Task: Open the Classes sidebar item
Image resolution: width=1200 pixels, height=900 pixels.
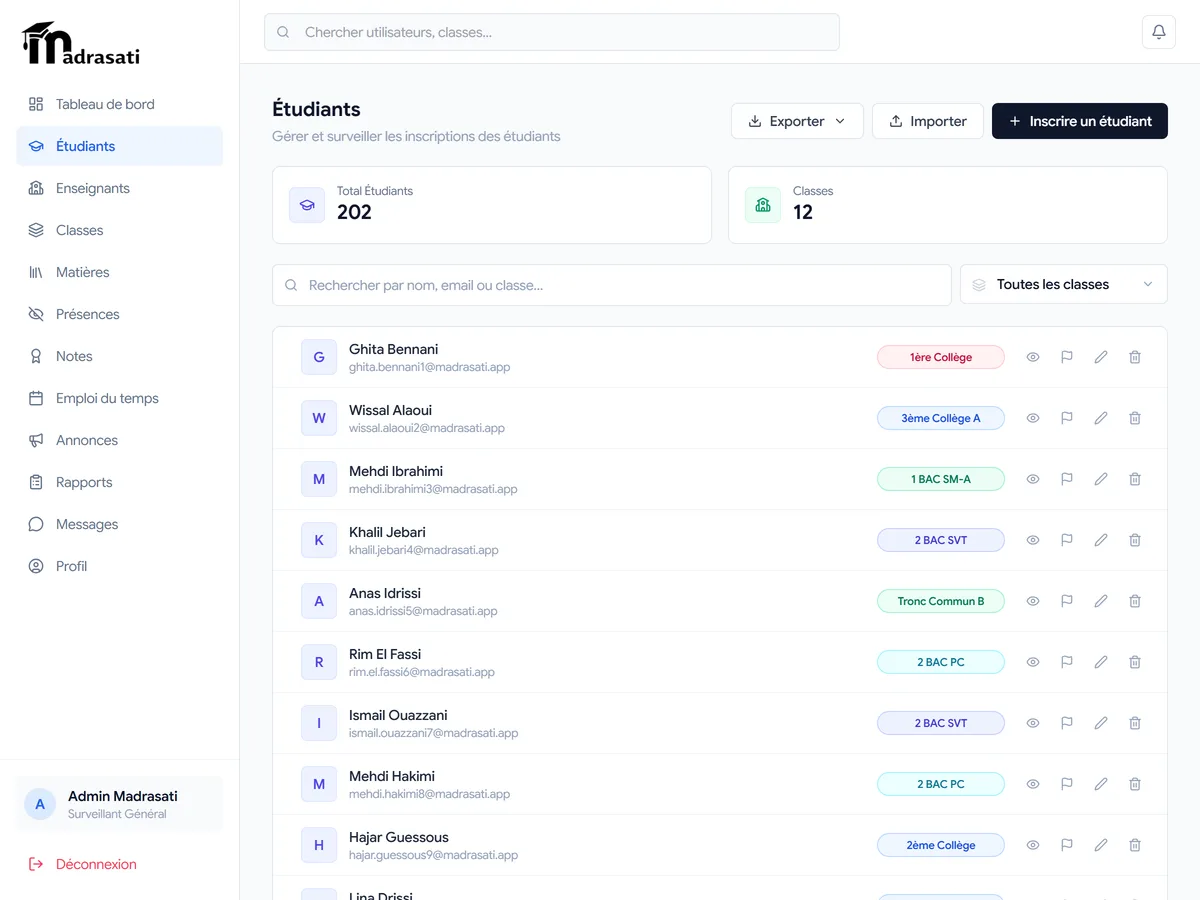Action: click(119, 230)
